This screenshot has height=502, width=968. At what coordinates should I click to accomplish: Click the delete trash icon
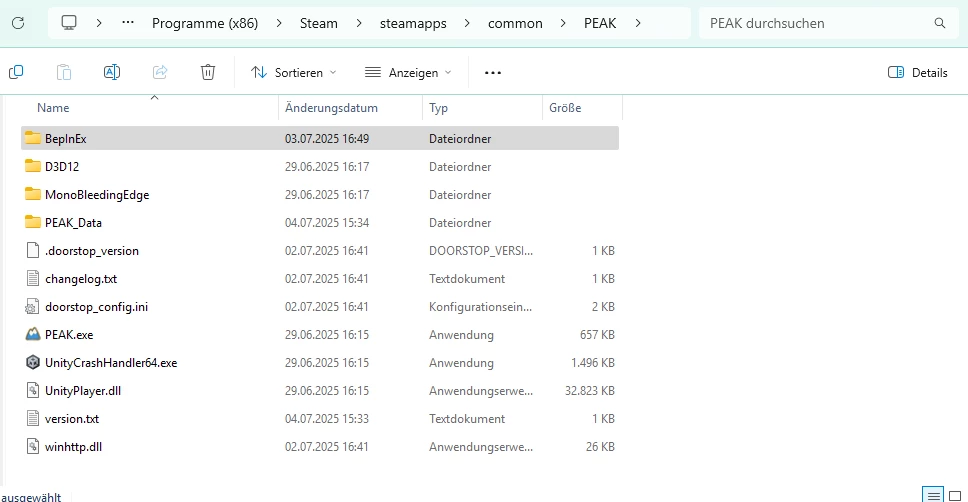coord(208,72)
